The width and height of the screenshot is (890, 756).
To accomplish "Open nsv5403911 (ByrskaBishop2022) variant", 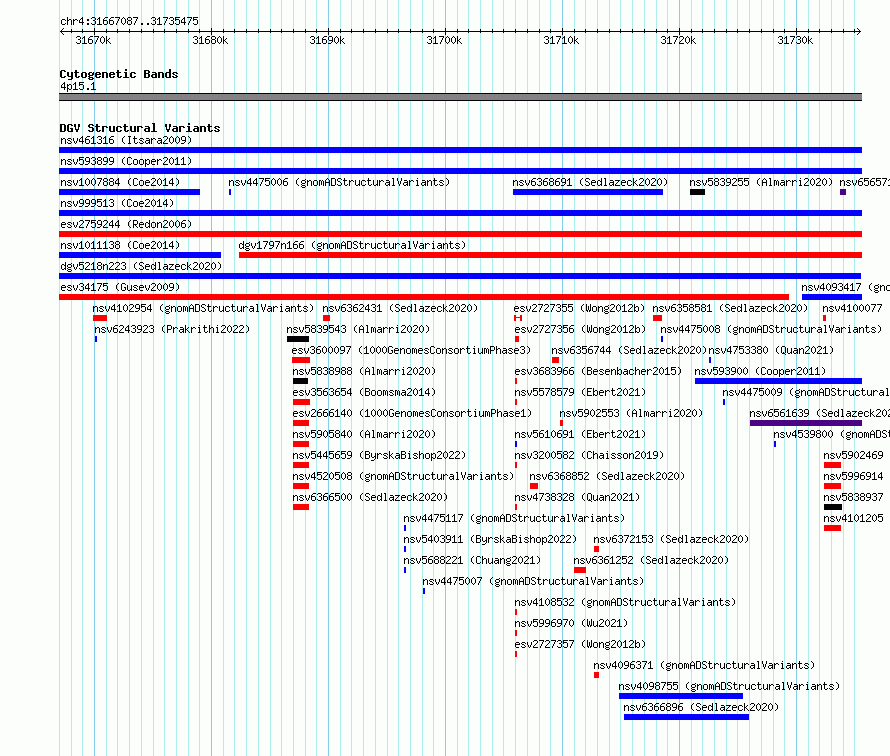I will coord(490,539).
